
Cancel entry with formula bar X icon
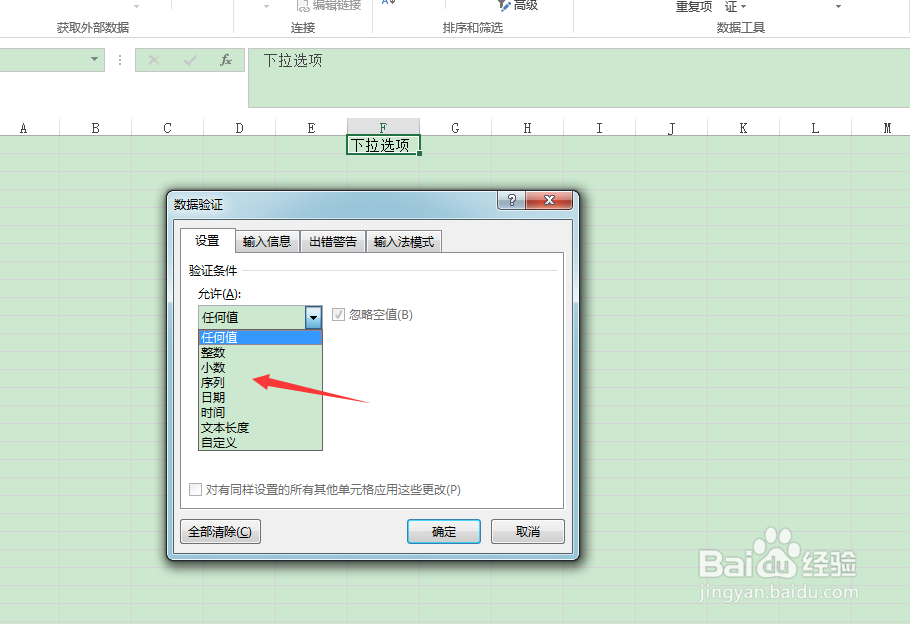tap(154, 60)
